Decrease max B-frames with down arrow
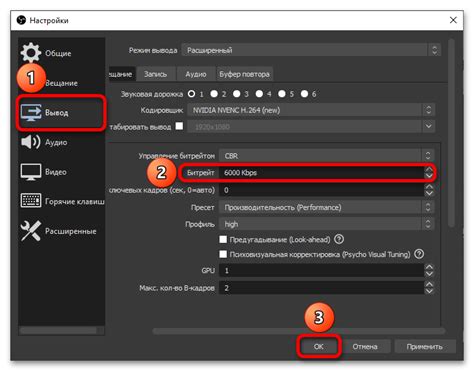 pos(429,291)
